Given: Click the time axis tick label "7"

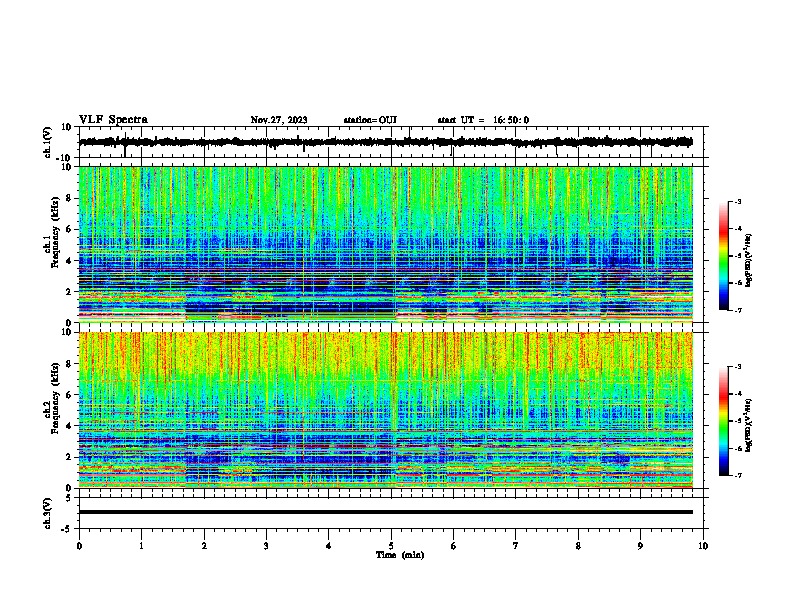Looking at the screenshot, I should point(516,546).
